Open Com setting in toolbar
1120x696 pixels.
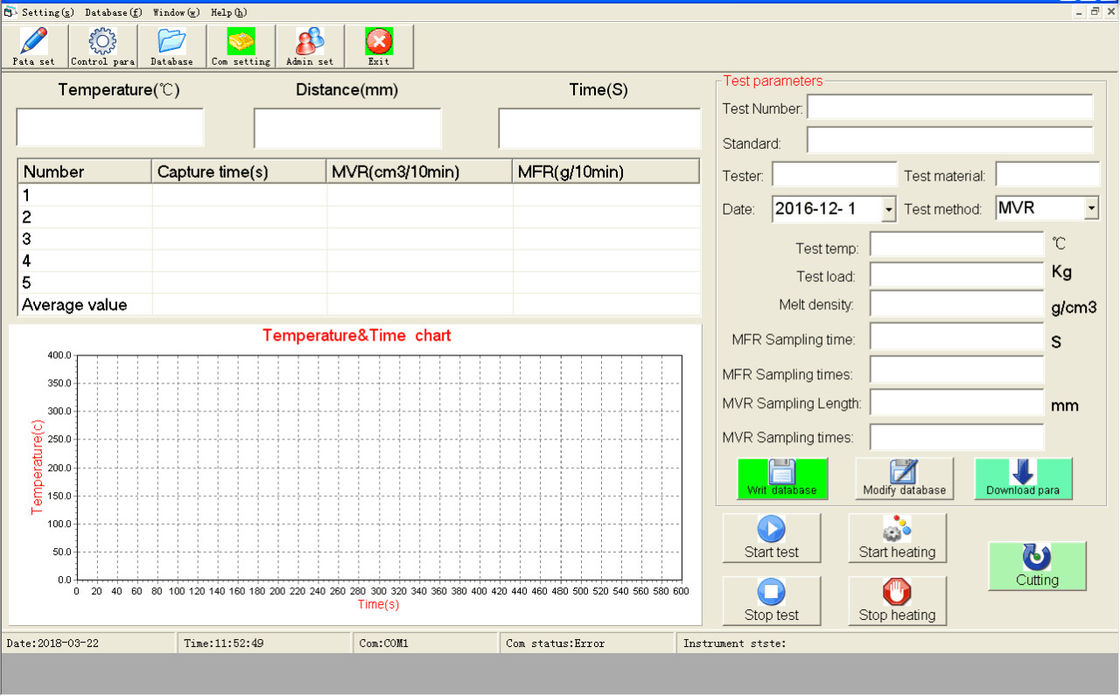pyautogui.click(x=241, y=46)
